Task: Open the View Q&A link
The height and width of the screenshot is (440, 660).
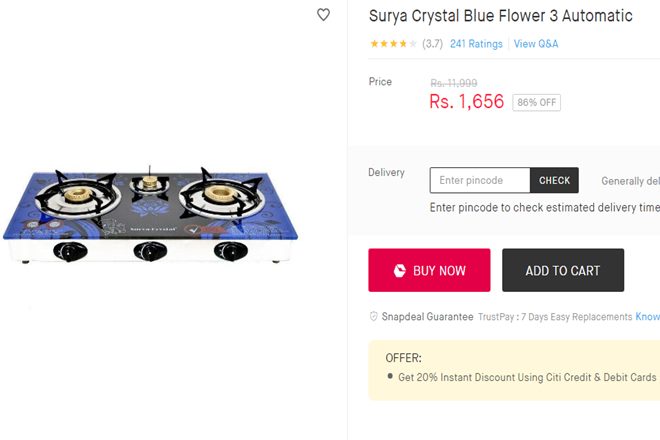Action: (536, 44)
